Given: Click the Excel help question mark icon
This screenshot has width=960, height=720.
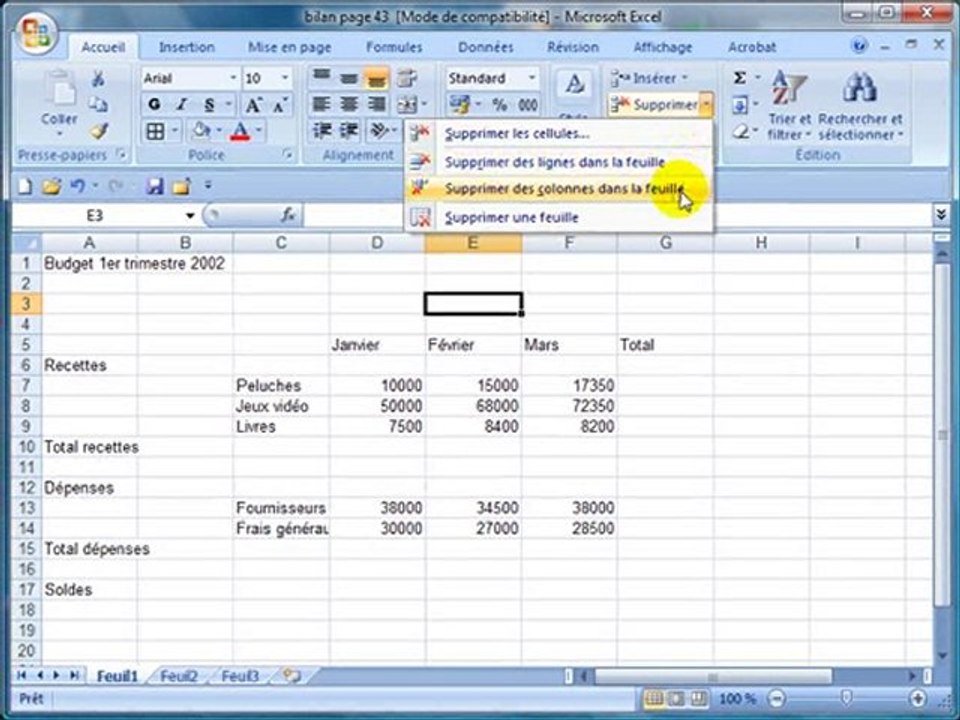Looking at the screenshot, I should (860, 46).
